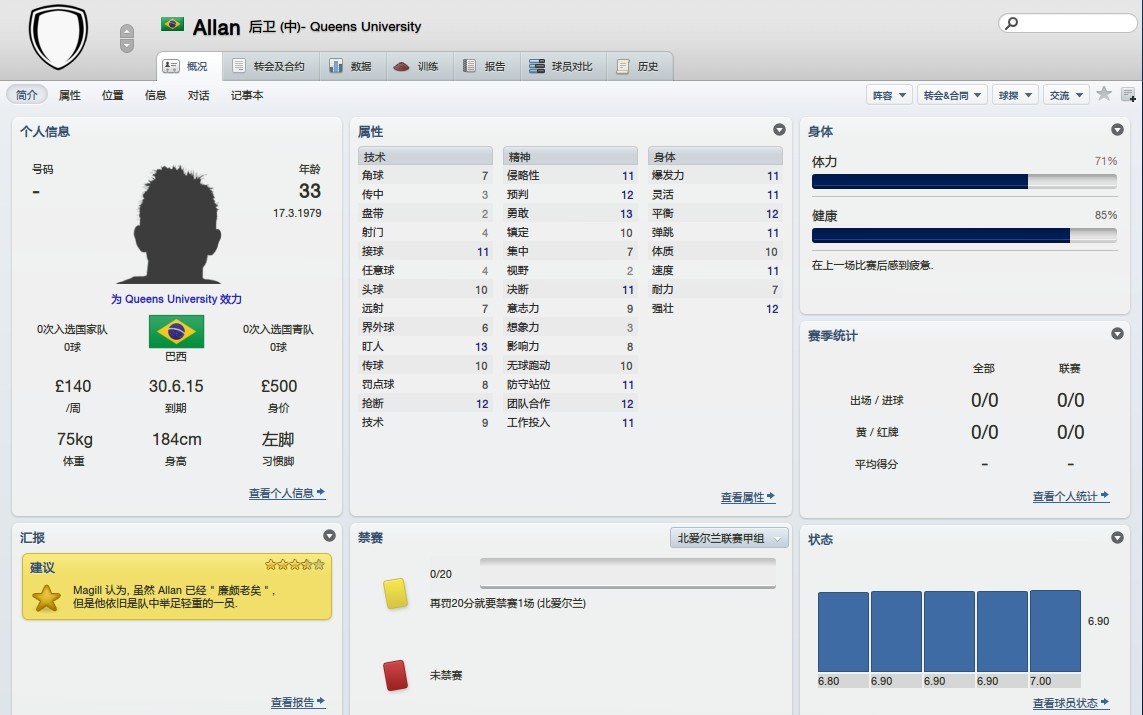Click the 技术 attribute column header
This screenshot has width=1143, height=715.
425,157
